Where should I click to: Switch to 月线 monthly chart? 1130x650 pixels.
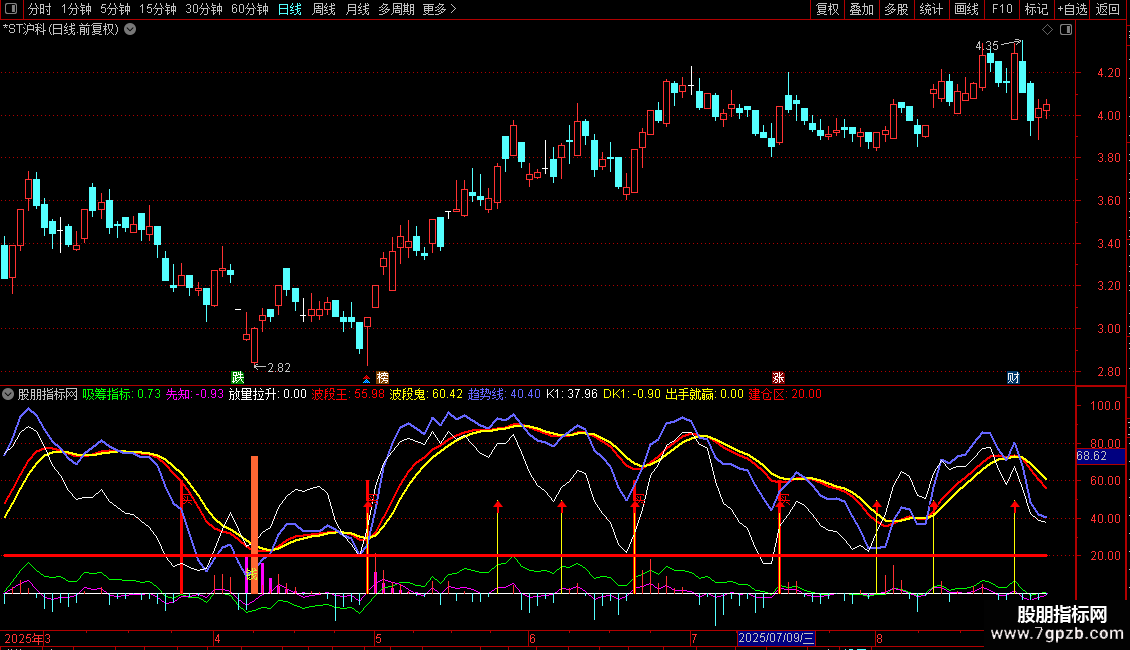point(357,9)
